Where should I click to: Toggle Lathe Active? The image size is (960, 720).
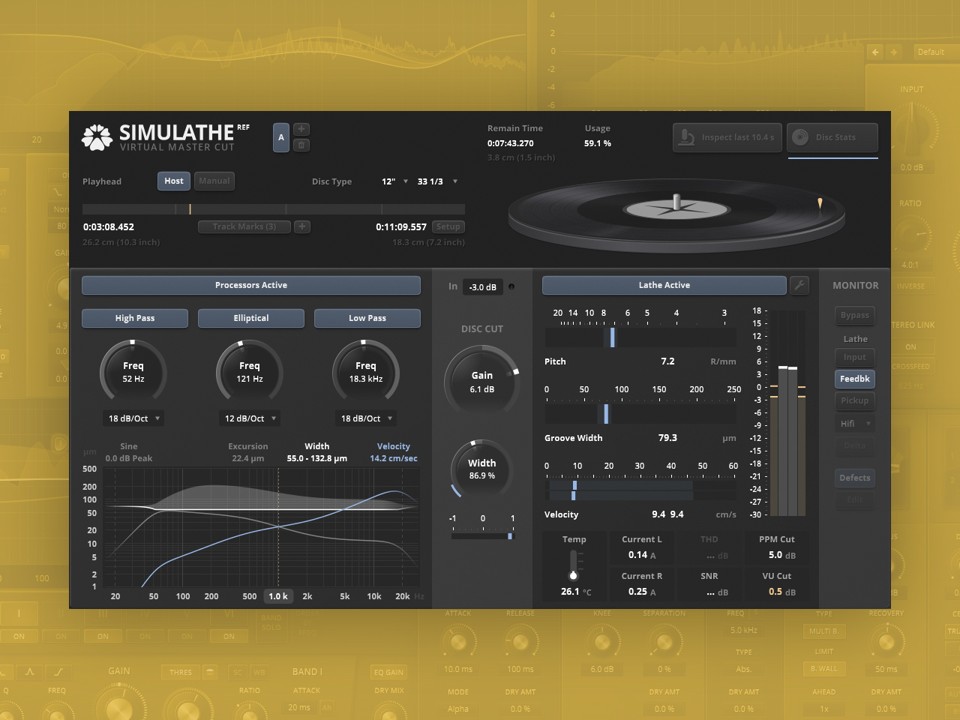coord(664,285)
